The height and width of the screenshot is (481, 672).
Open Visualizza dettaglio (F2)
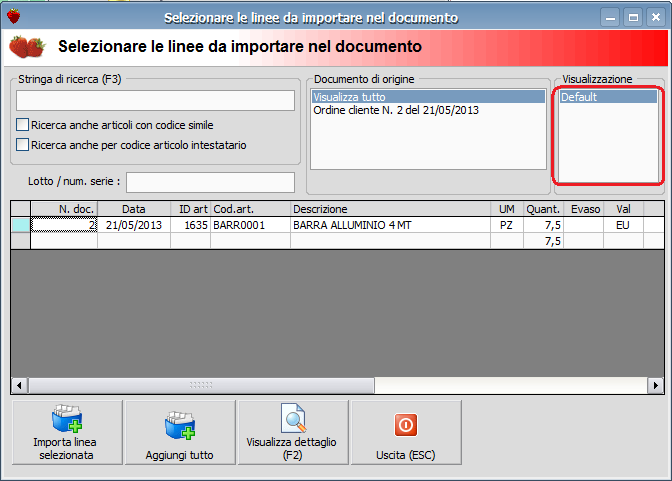(x=294, y=432)
